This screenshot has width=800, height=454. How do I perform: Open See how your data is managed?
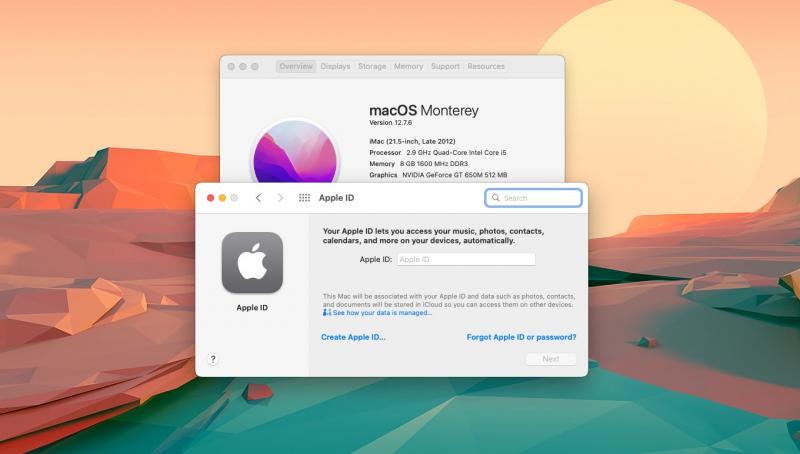[382, 313]
